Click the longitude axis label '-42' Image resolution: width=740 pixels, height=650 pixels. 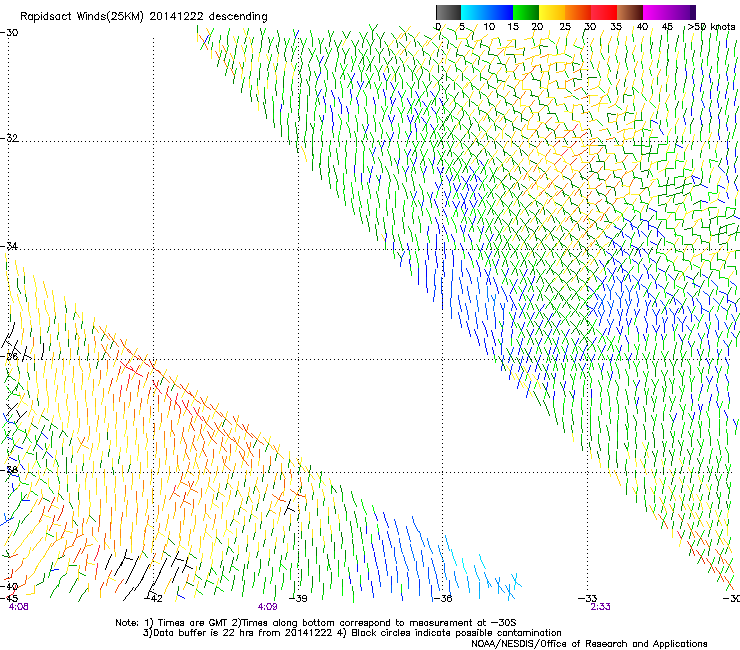pyautogui.click(x=153, y=598)
